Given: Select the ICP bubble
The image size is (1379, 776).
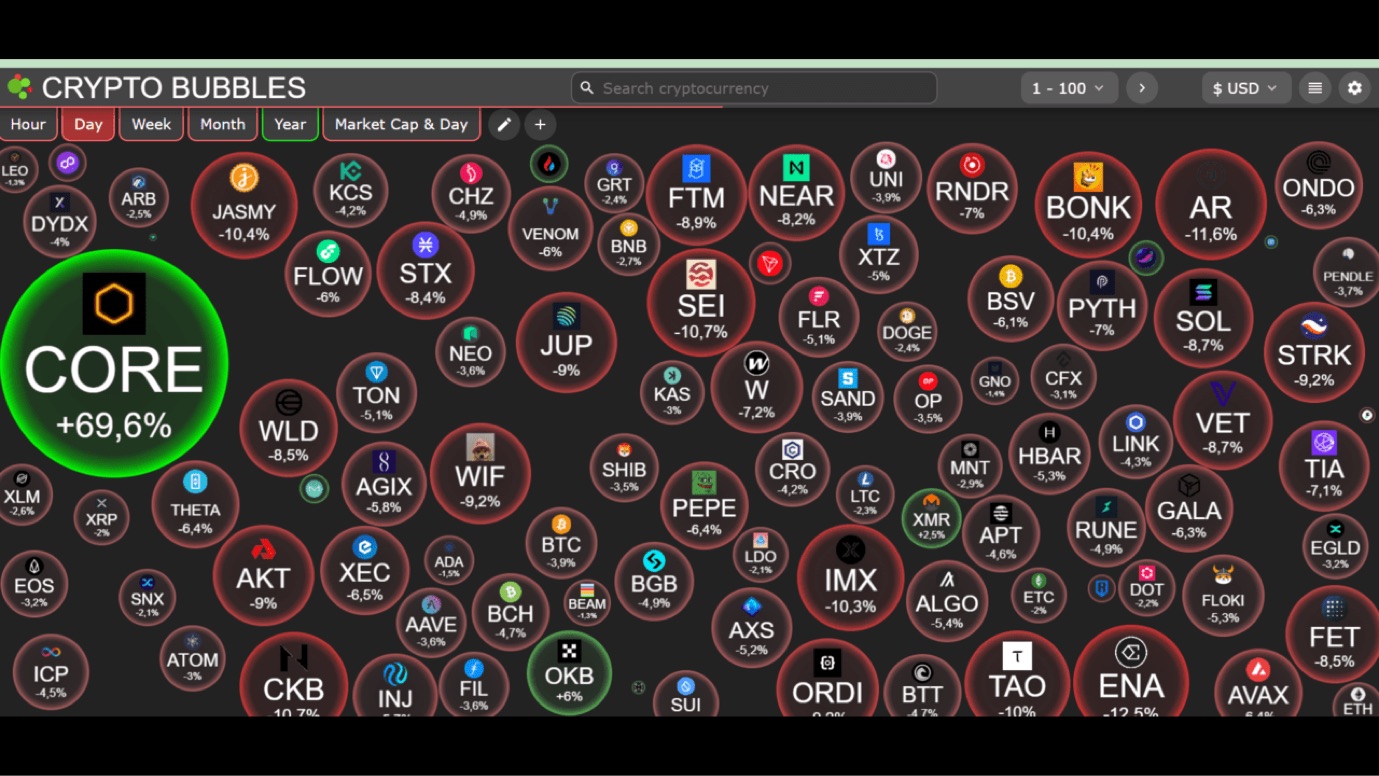Looking at the screenshot, I should point(51,671).
